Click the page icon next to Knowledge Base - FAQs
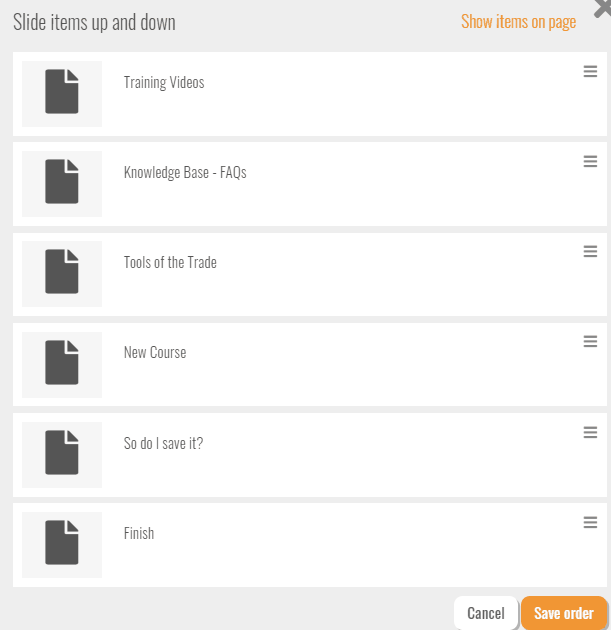This screenshot has width=611, height=630. [x=62, y=182]
